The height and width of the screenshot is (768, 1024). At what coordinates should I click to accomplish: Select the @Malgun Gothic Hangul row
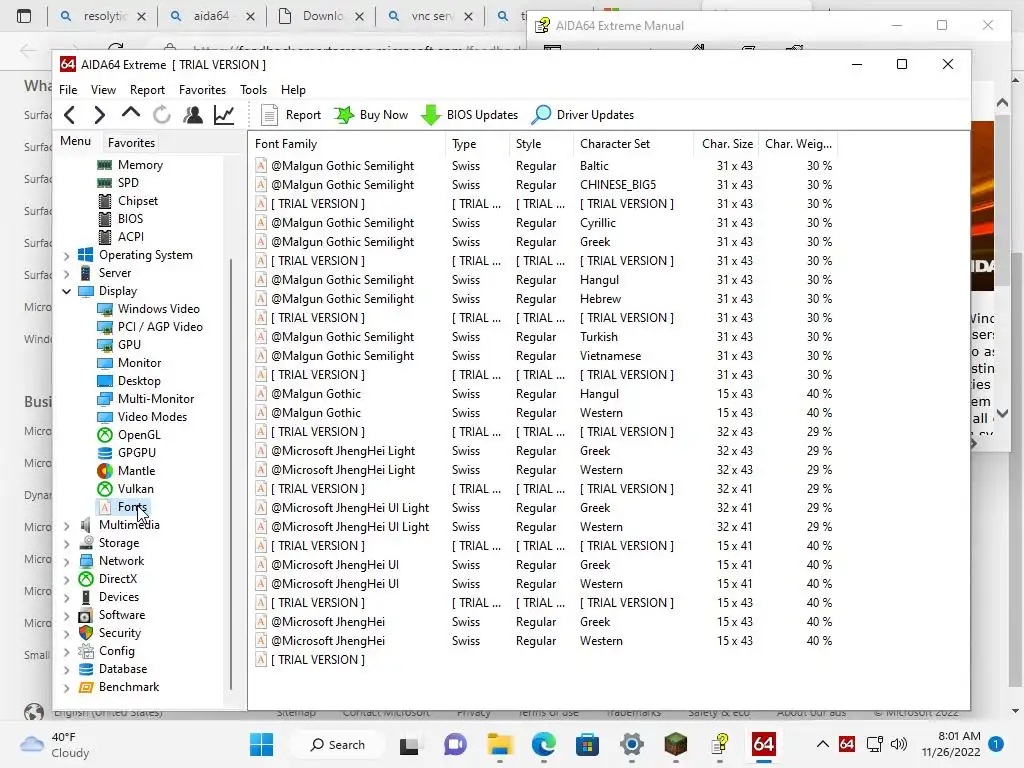click(543, 394)
